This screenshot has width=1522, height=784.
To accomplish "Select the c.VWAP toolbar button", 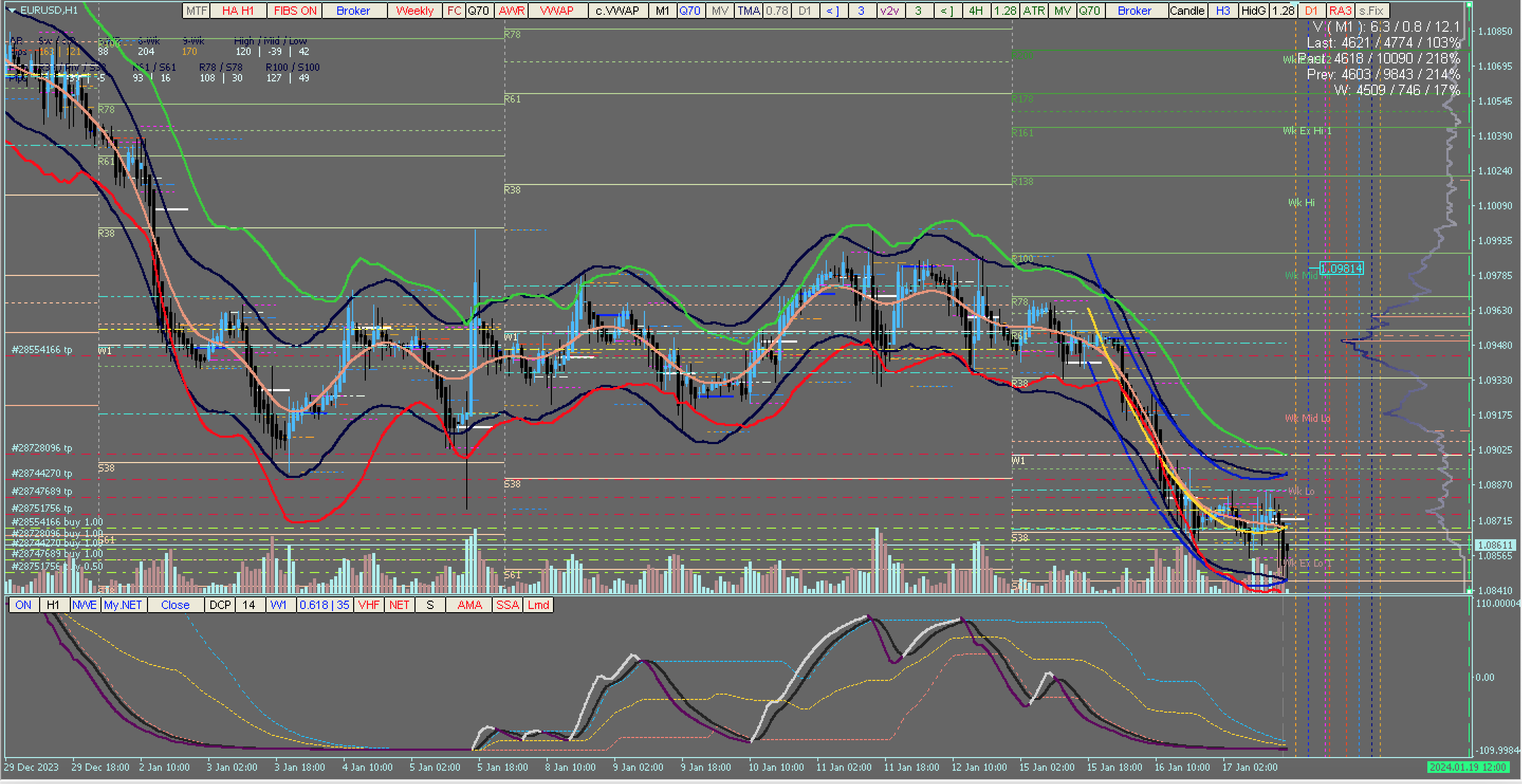I will coord(617,11).
